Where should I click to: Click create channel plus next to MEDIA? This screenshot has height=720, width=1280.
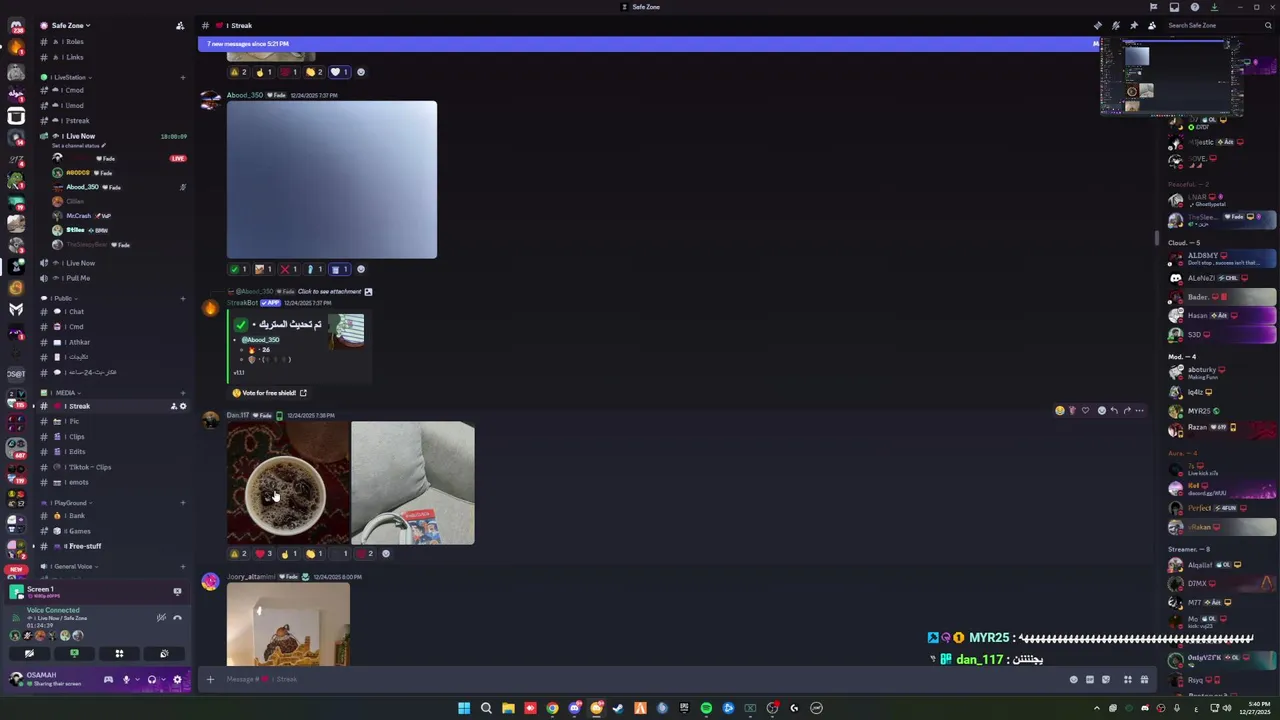point(183,393)
